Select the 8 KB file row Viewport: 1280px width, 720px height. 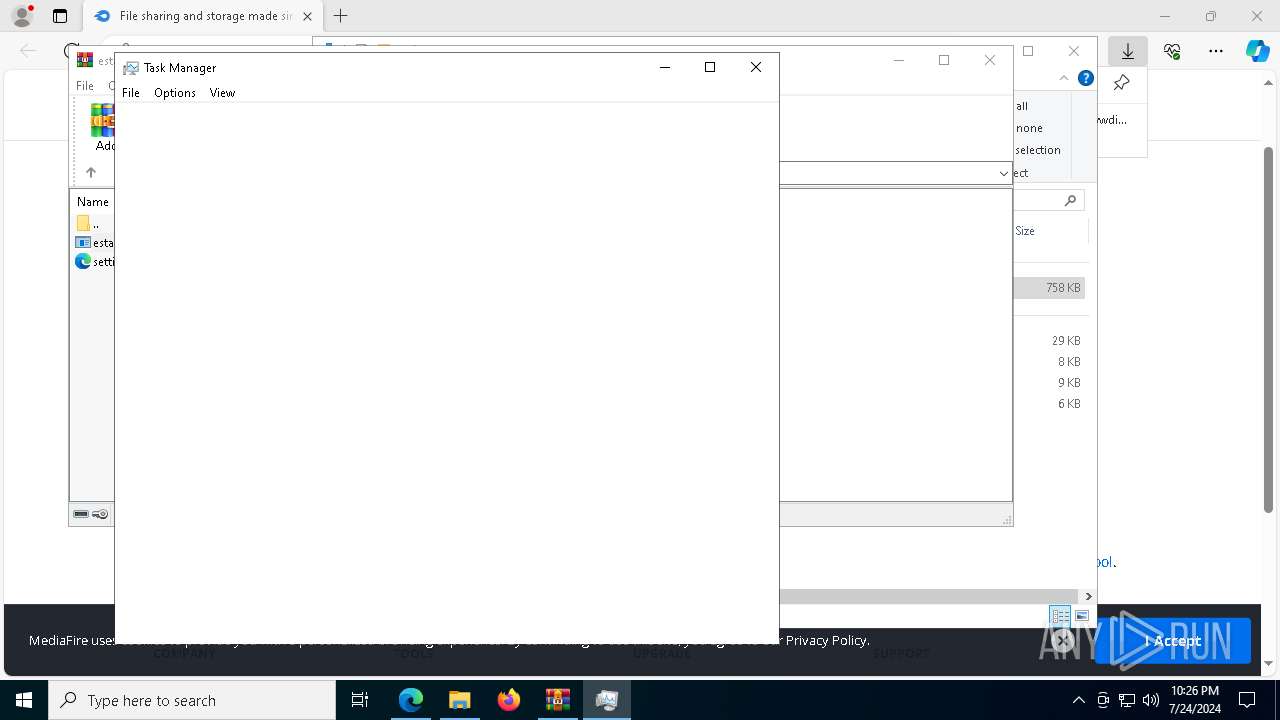[x=1050, y=362]
